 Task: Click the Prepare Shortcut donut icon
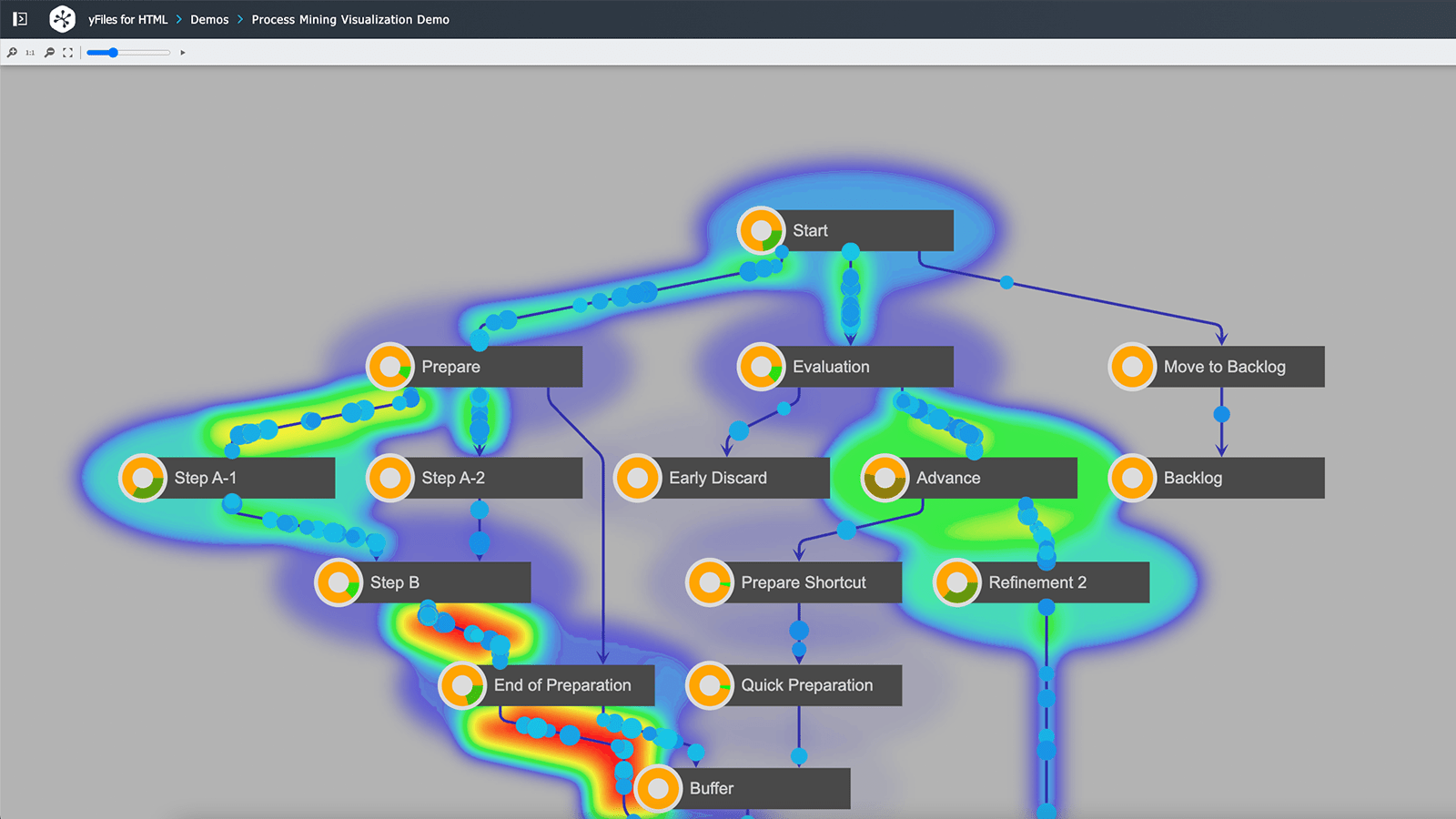pos(710,582)
